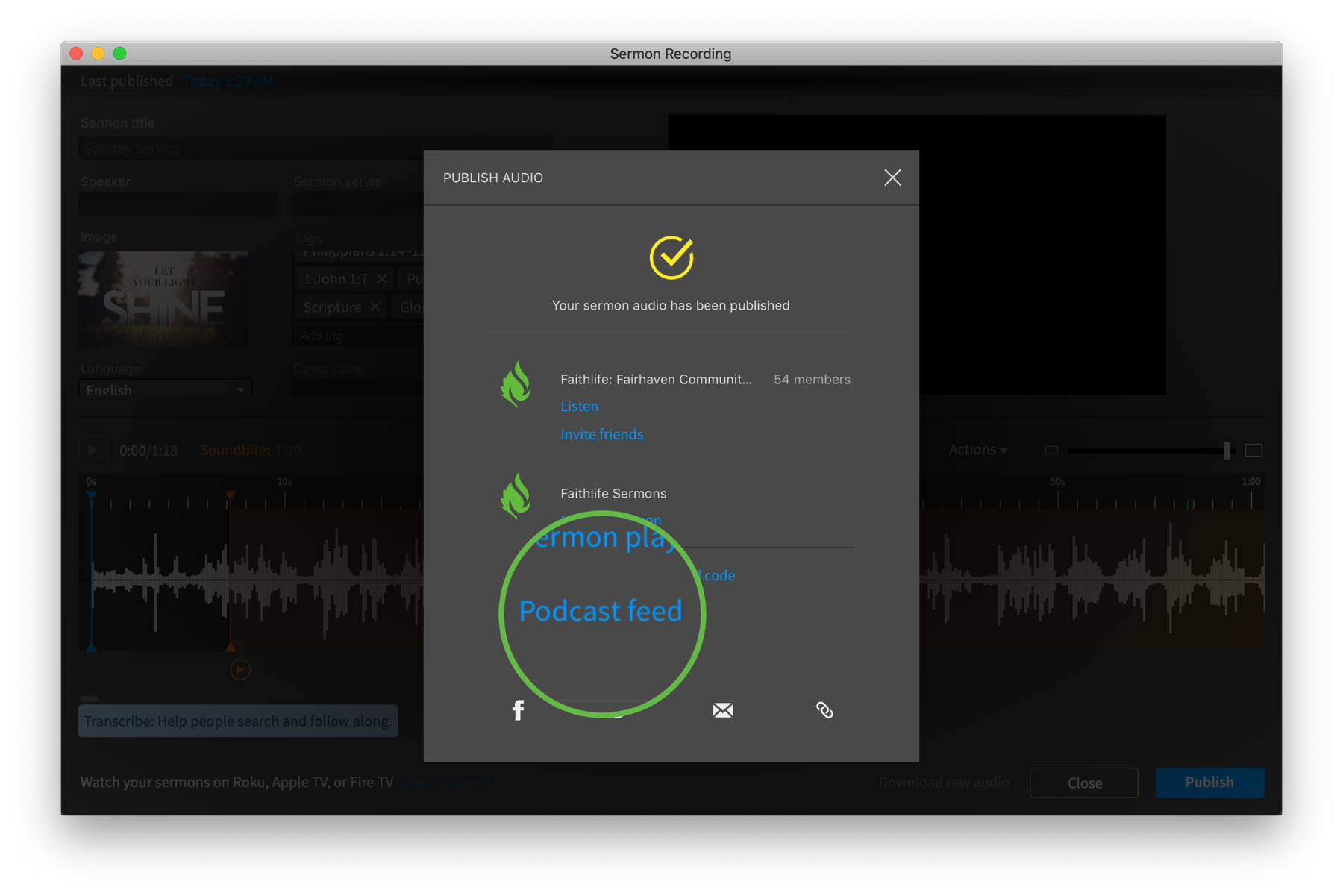Viewport: 1343px width, 896px height.
Task: Open the Actions dropdown
Action: point(977,450)
